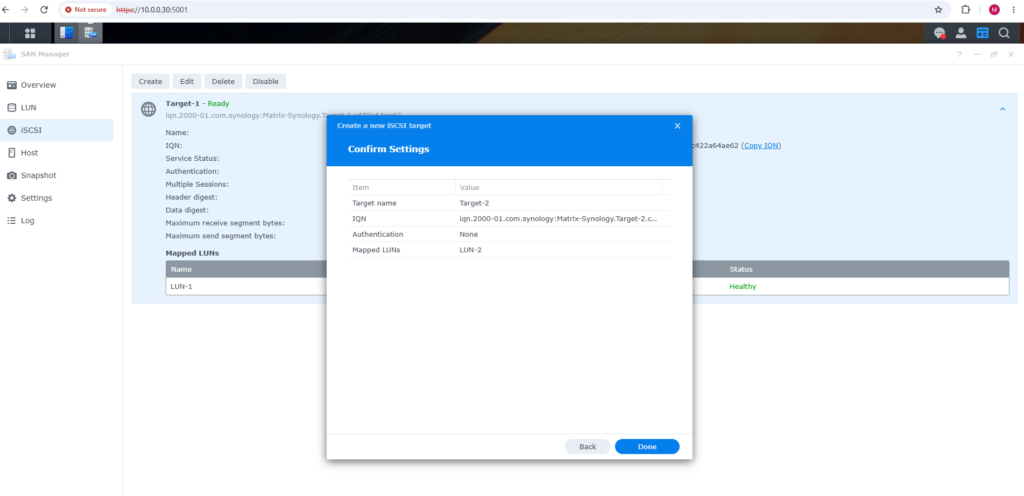Click the Edit button in the toolbar
Viewport: 1024px width, 496px height.
pyautogui.click(x=187, y=82)
